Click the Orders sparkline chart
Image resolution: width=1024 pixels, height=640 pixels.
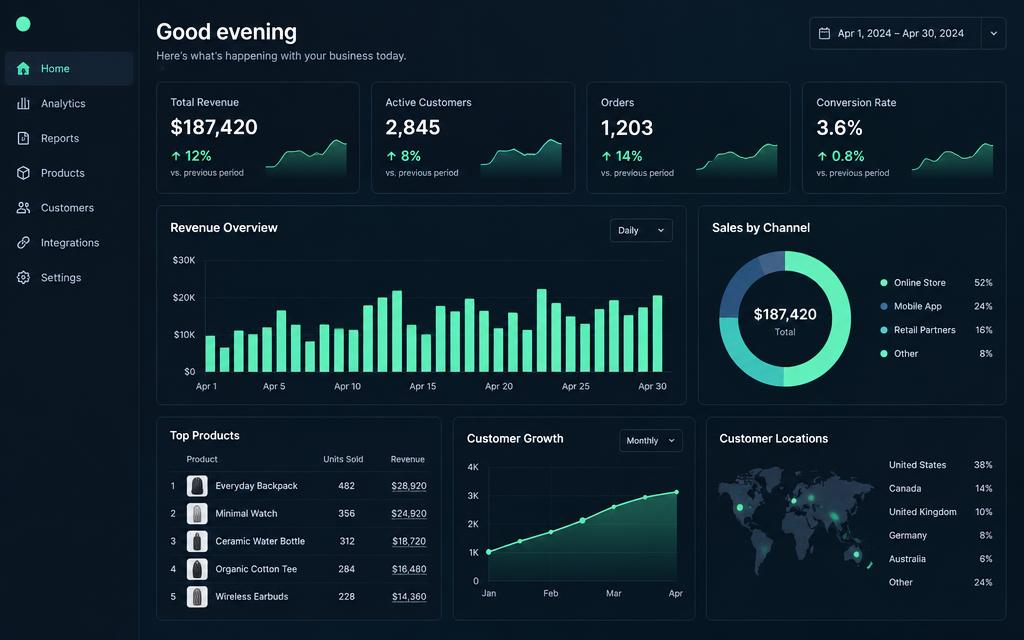coord(737,159)
